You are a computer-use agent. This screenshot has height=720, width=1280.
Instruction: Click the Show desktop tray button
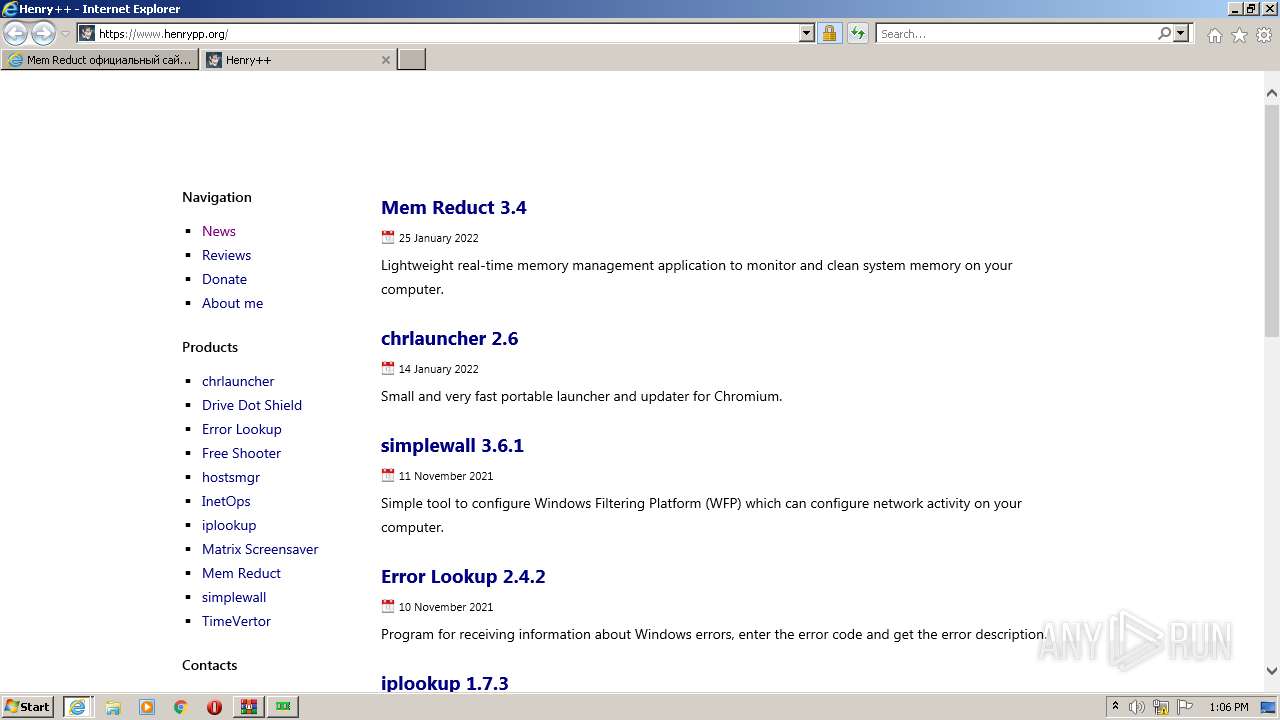[1269, 707]
